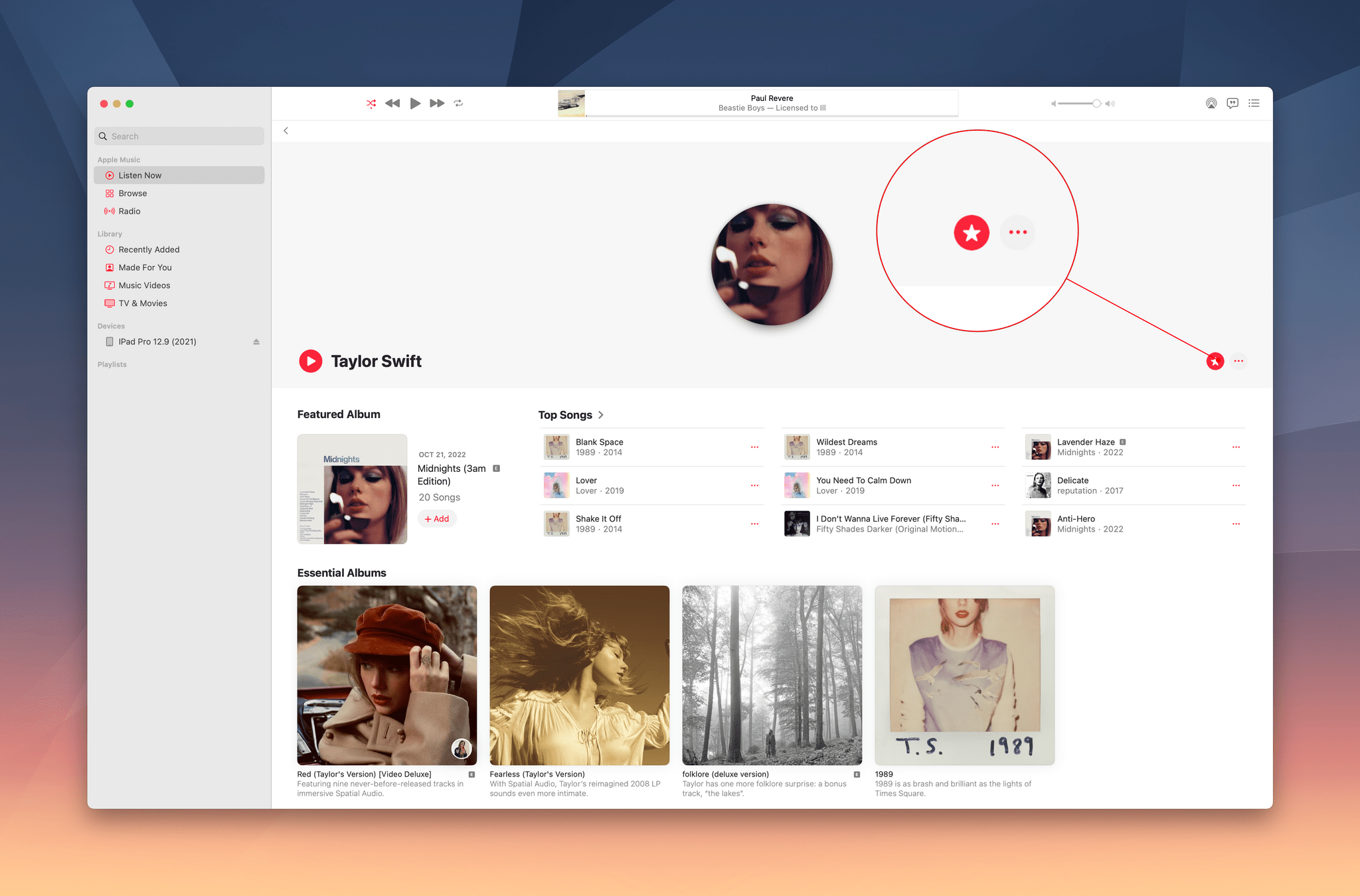Image resolution: width=1360 pixels, height=896 pixels.
Task: Toggle shuffle playback
Action: tap(371, 104)
